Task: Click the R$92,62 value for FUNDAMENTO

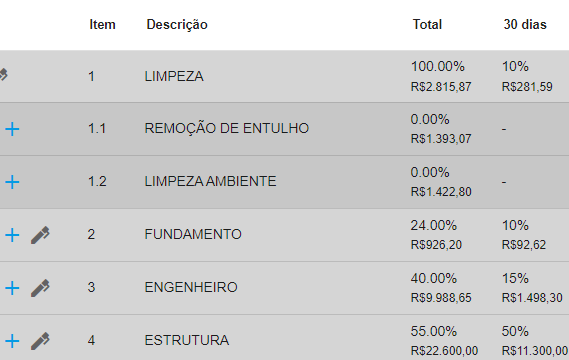Action: tap(524, 245)
